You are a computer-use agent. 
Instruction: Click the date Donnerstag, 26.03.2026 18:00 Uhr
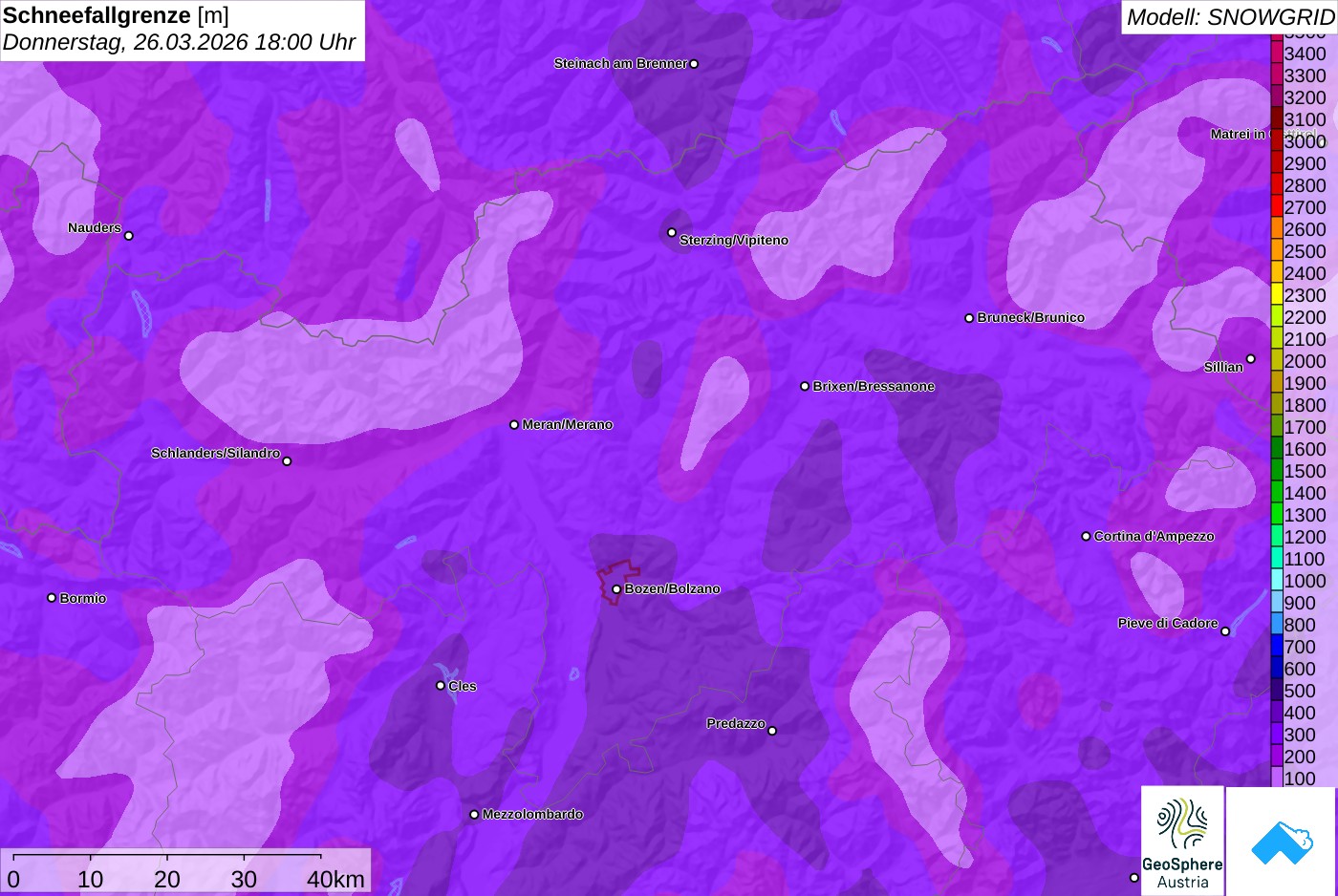pos(179,43)
